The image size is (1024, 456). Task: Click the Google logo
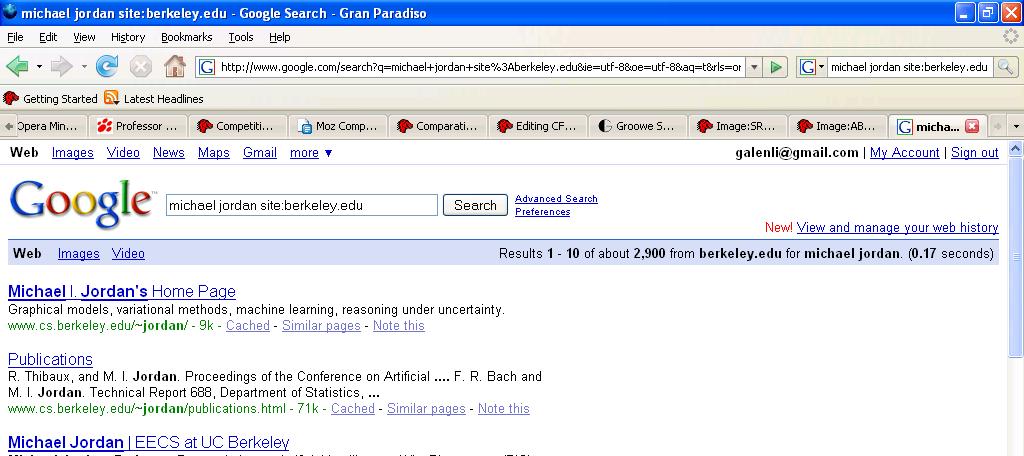[81, 203]
